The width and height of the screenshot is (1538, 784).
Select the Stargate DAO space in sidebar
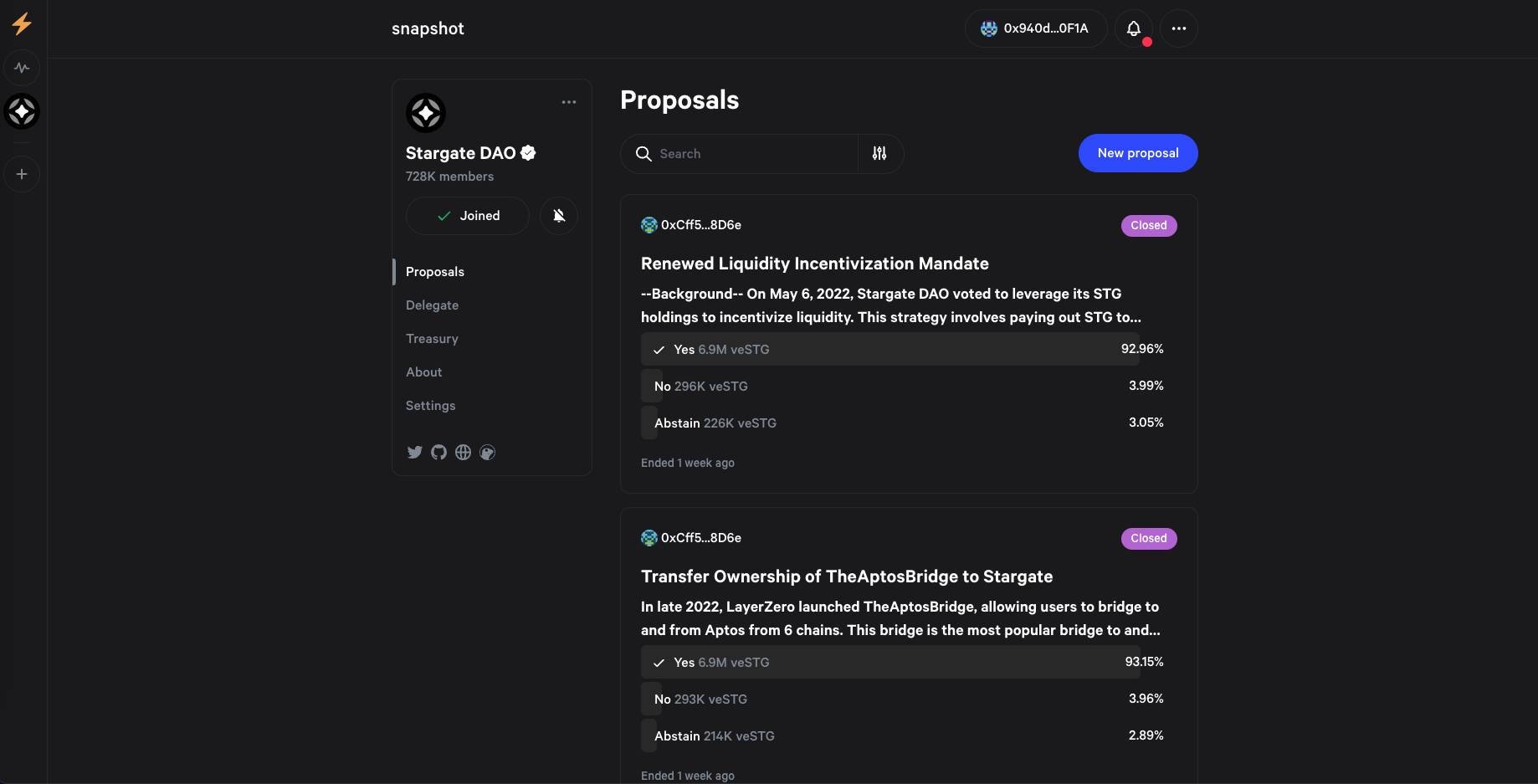tap(22, 111)
